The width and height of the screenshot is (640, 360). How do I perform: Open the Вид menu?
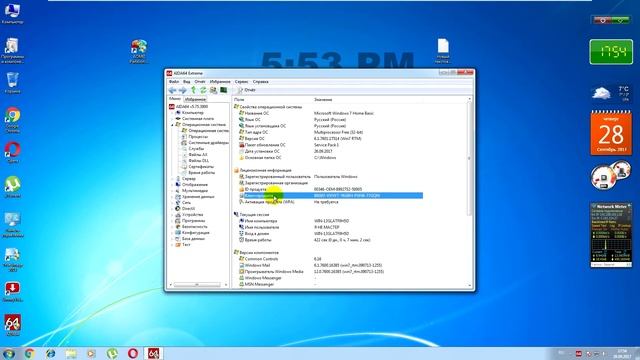pyautogui.click(x=187, y=82)
